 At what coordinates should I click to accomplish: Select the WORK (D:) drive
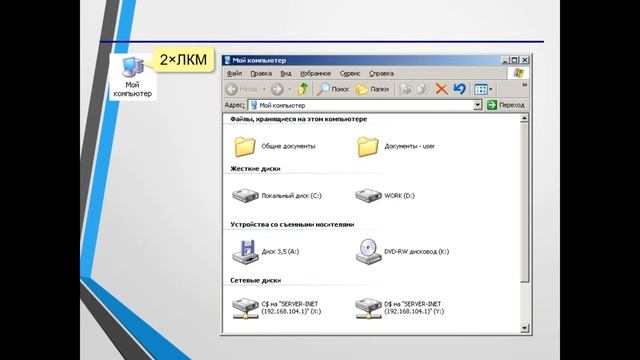[x=385, y=196]
